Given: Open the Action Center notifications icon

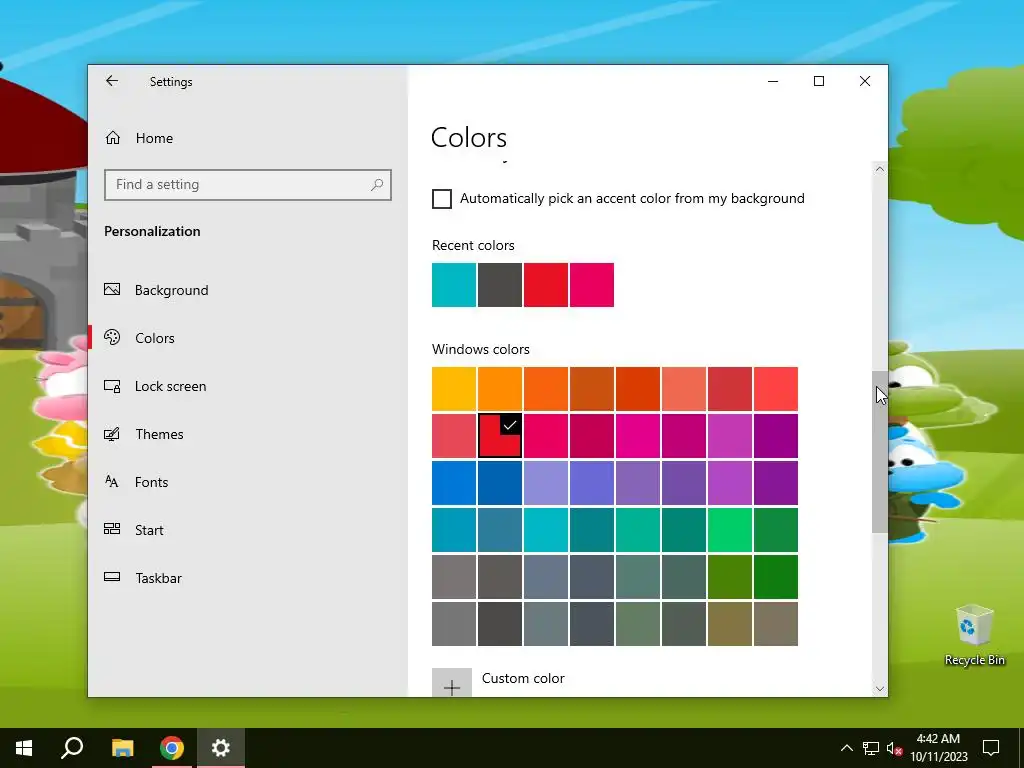Looking at the screenshot, I should click(x=991, y=748).
